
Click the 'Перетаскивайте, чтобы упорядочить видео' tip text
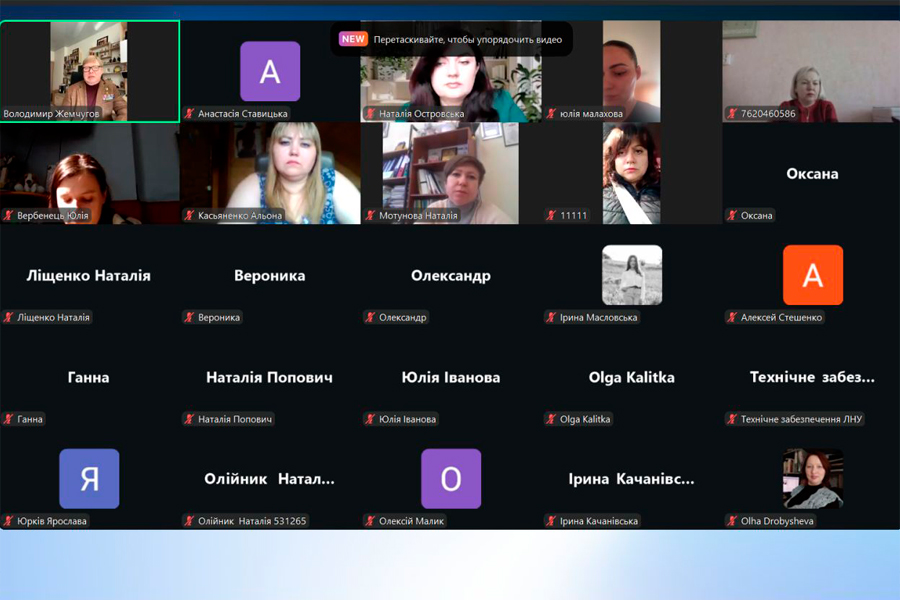point(468,40)
